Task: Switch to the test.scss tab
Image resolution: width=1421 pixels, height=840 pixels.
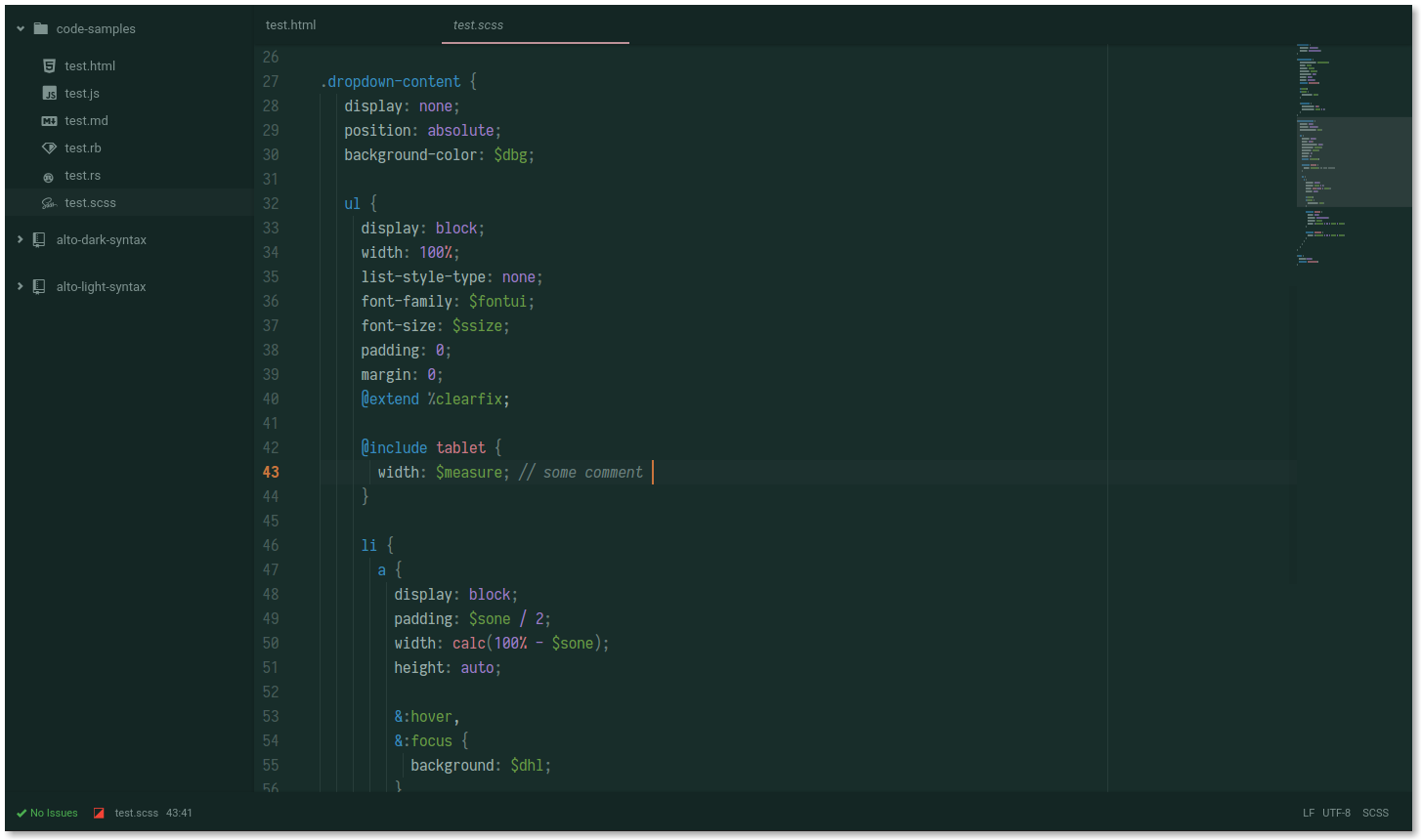Action: [536, 24]
